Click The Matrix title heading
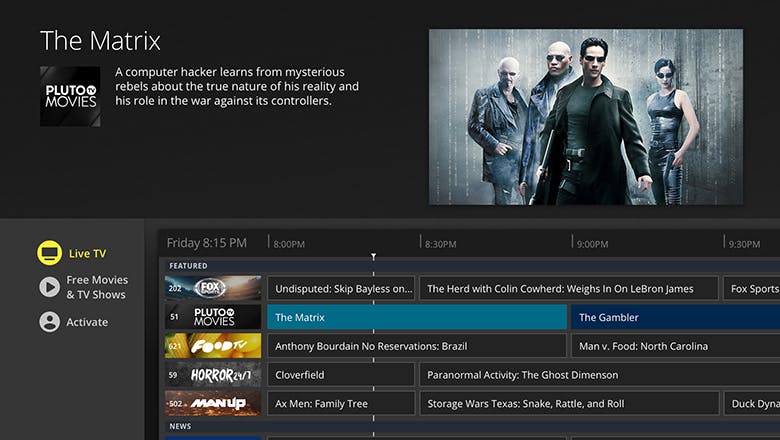The height and width of the screenshot is (440, 780). tap(100, 40)
